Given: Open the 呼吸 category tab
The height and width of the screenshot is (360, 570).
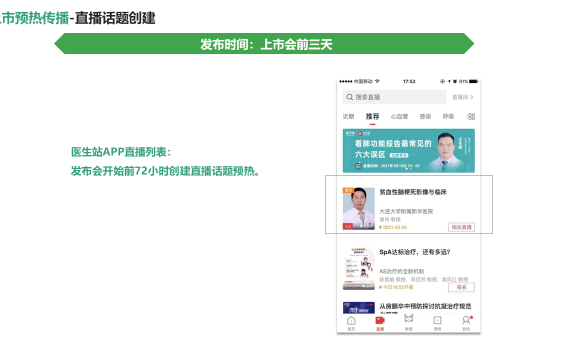Looking at the screenshot, I should [x=448, y=116].
